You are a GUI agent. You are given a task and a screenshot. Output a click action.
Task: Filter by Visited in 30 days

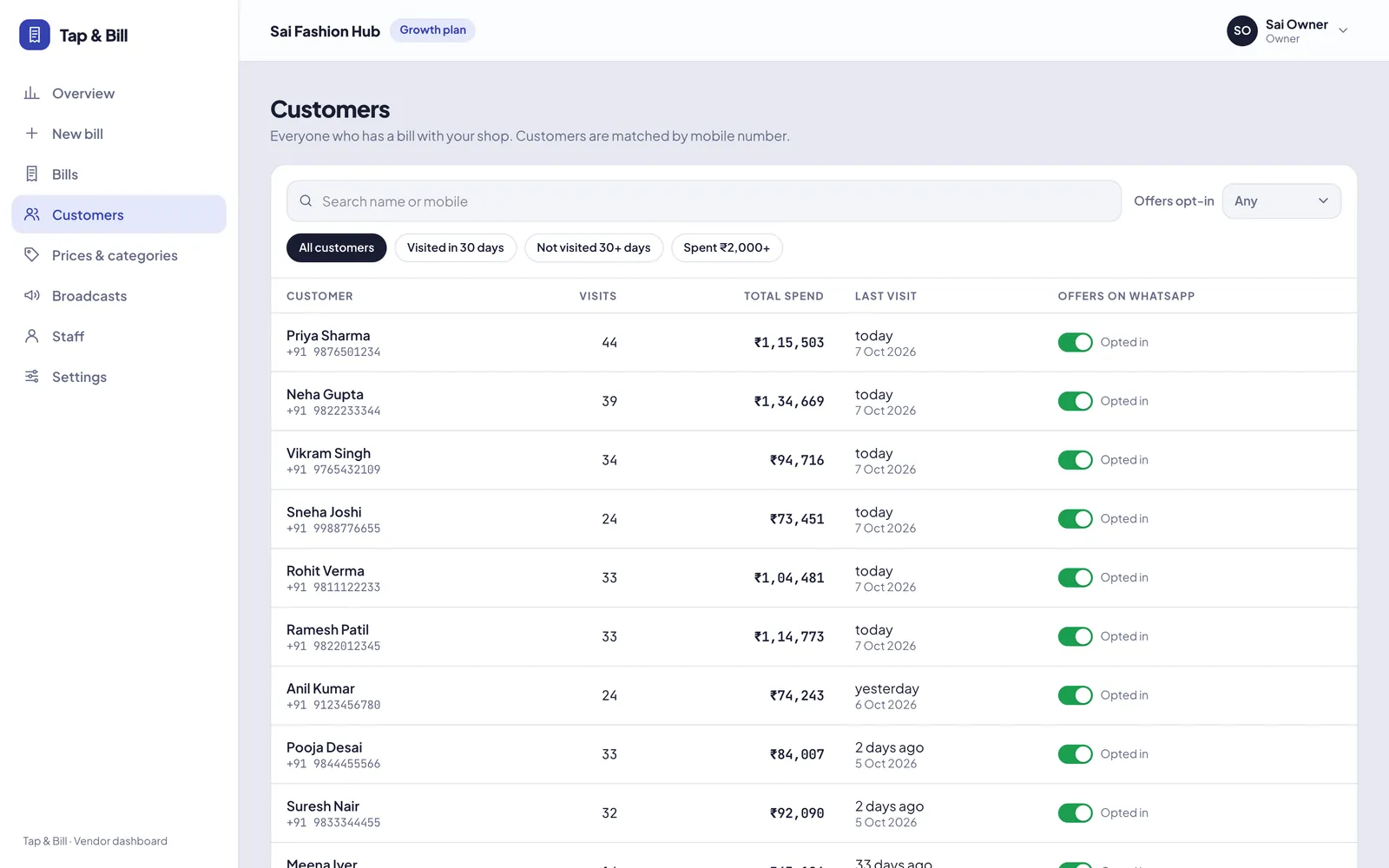tap(455, 247)
